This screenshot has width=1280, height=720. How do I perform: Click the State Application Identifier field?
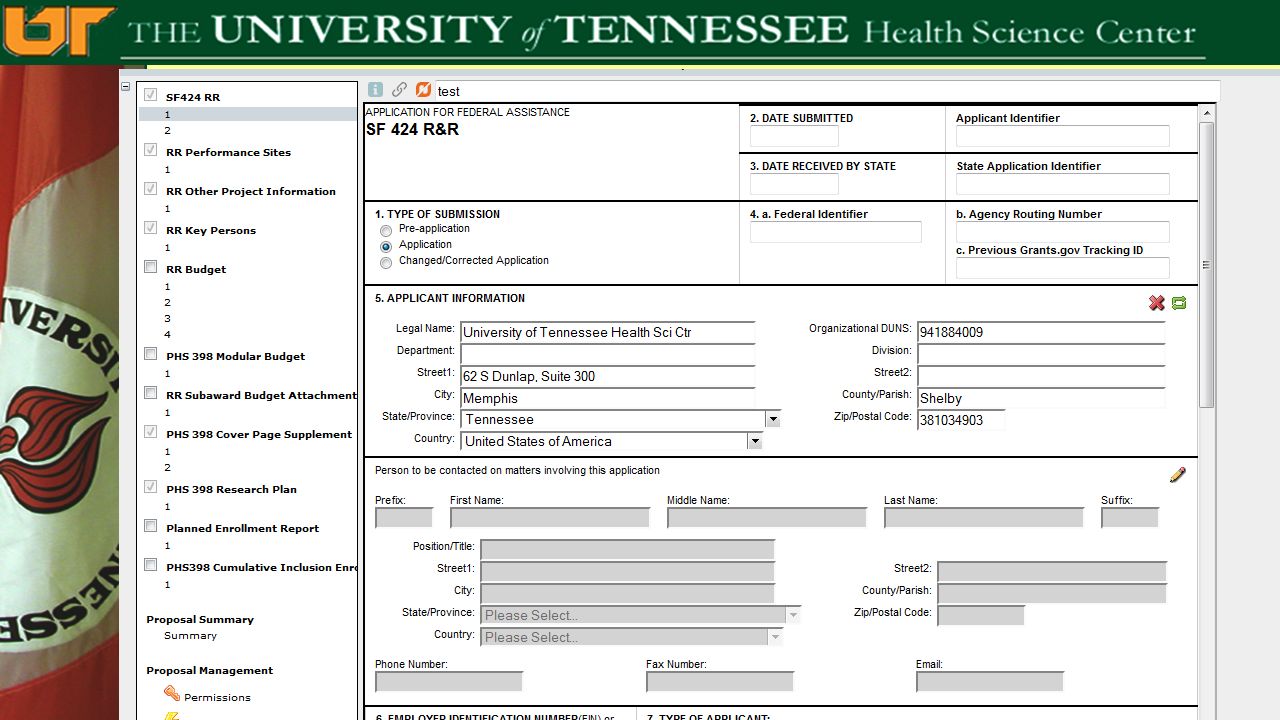1062,184
